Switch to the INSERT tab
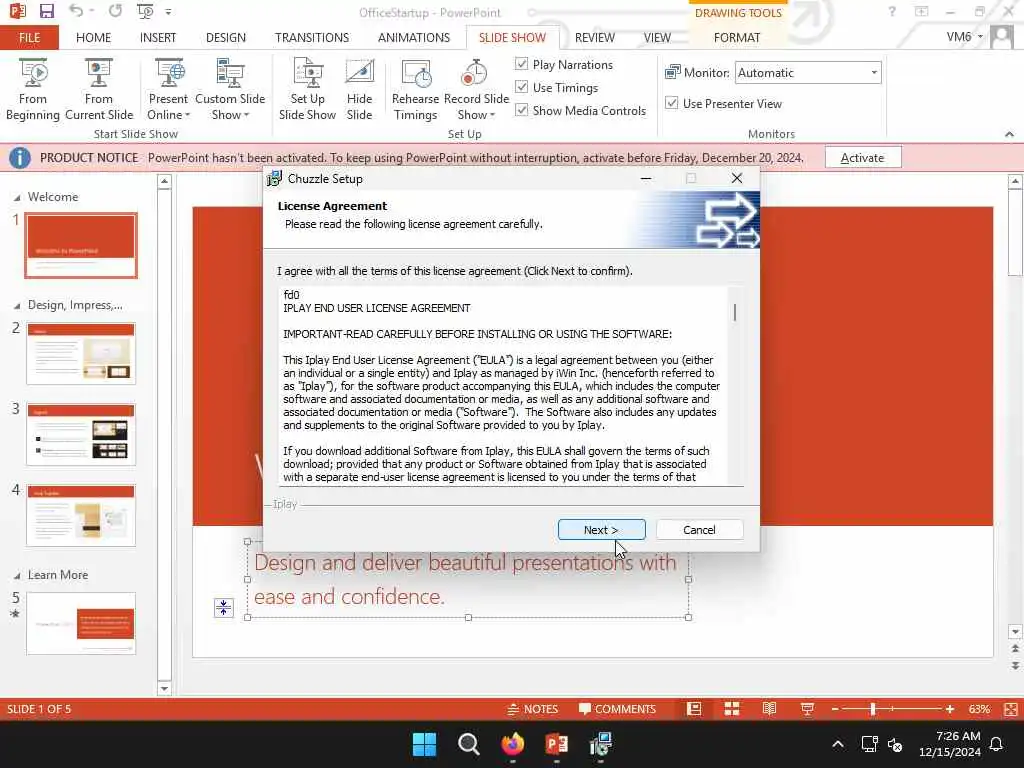The width and height of the screenshot is (1024, 768). 157,37
